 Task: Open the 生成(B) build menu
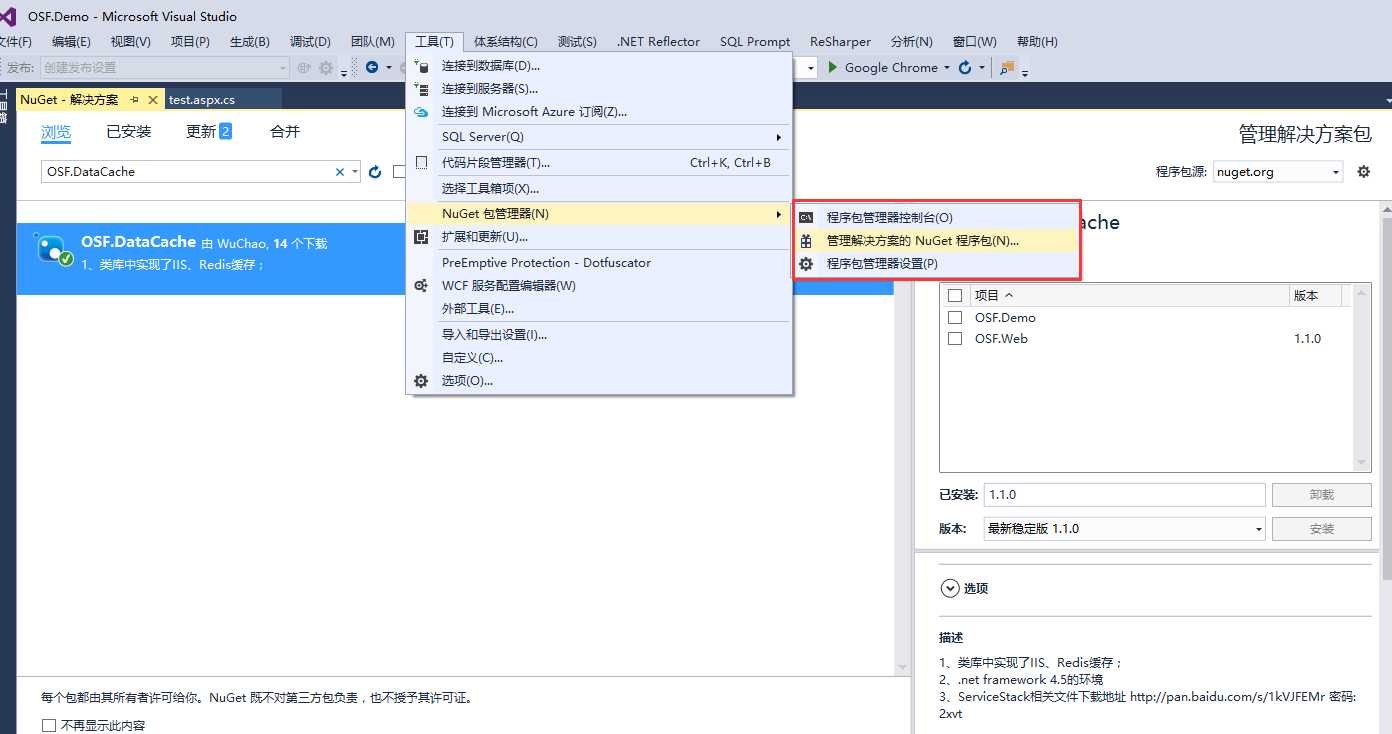(250, 41)
